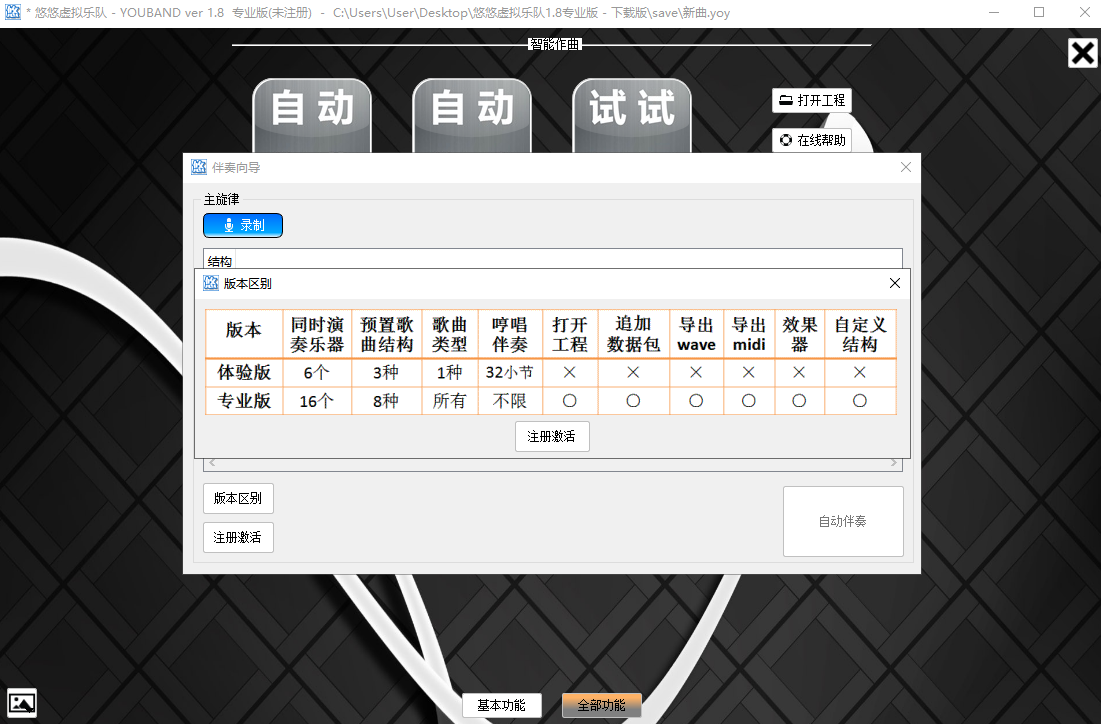Click the 6个 cell in 体验版 row
The image size is (1101, 724).
click(317, 372)
